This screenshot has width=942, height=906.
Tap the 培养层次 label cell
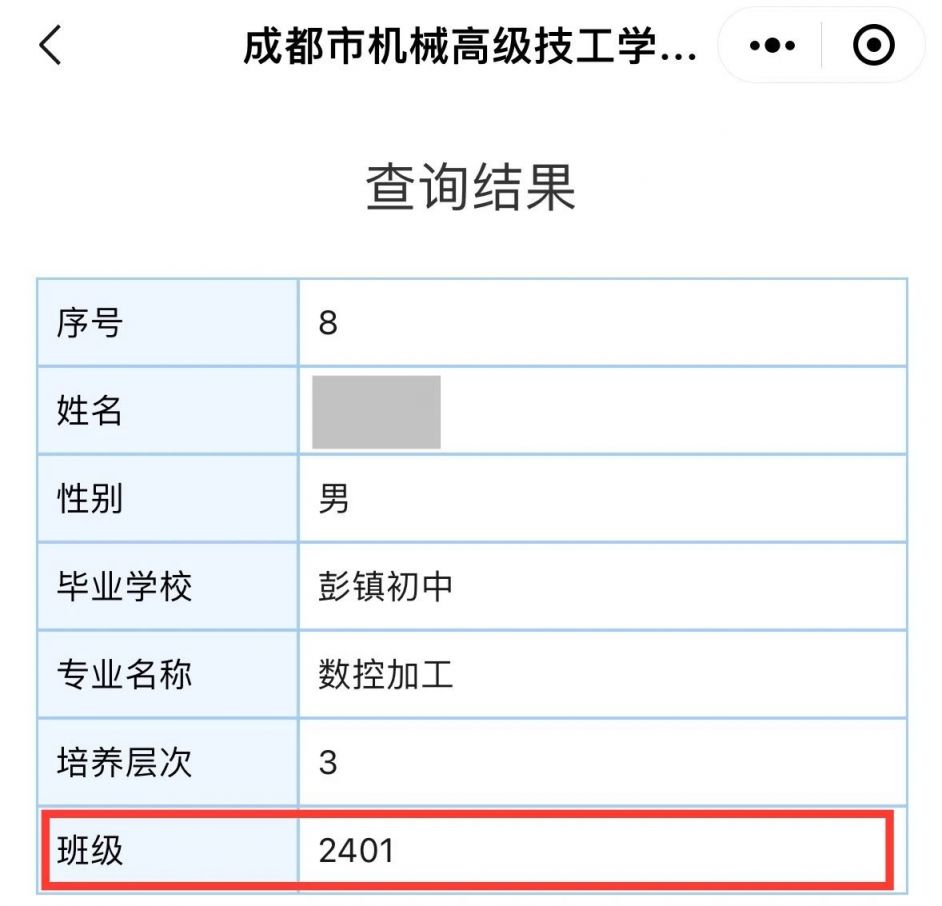168,762
